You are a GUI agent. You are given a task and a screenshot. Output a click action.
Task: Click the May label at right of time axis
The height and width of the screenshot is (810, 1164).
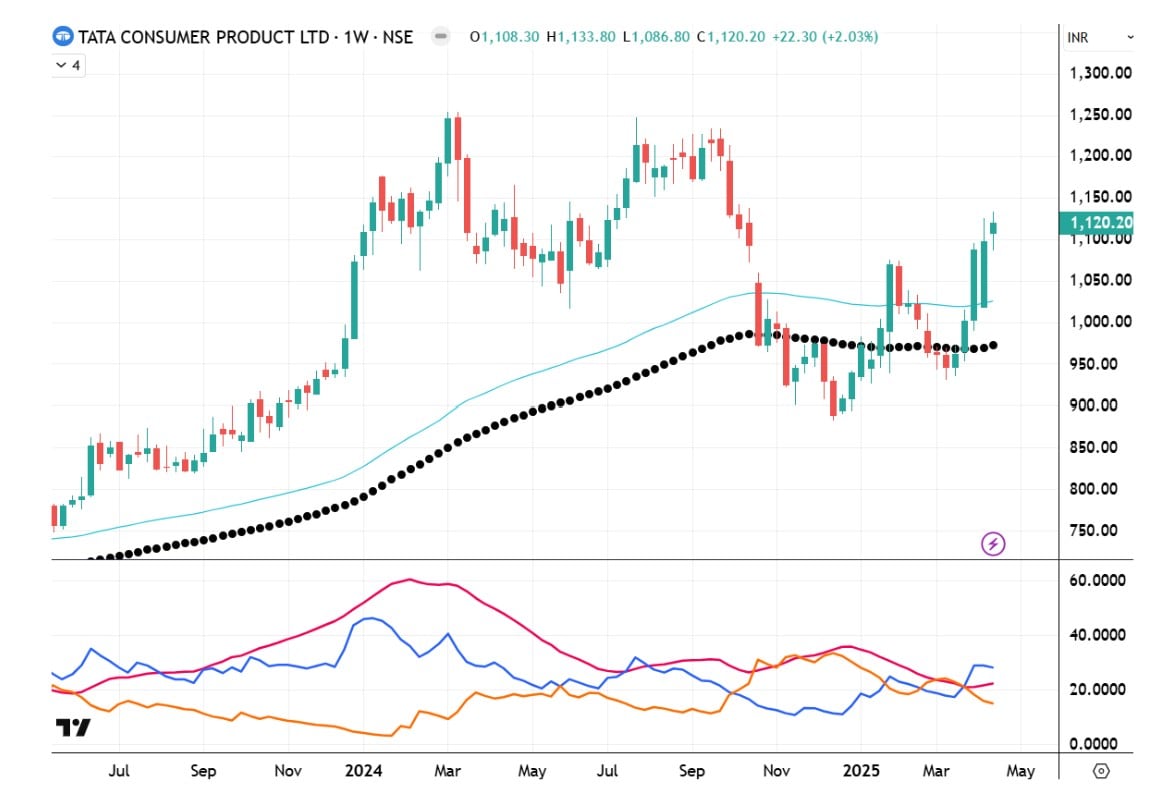coord(1019,771)
